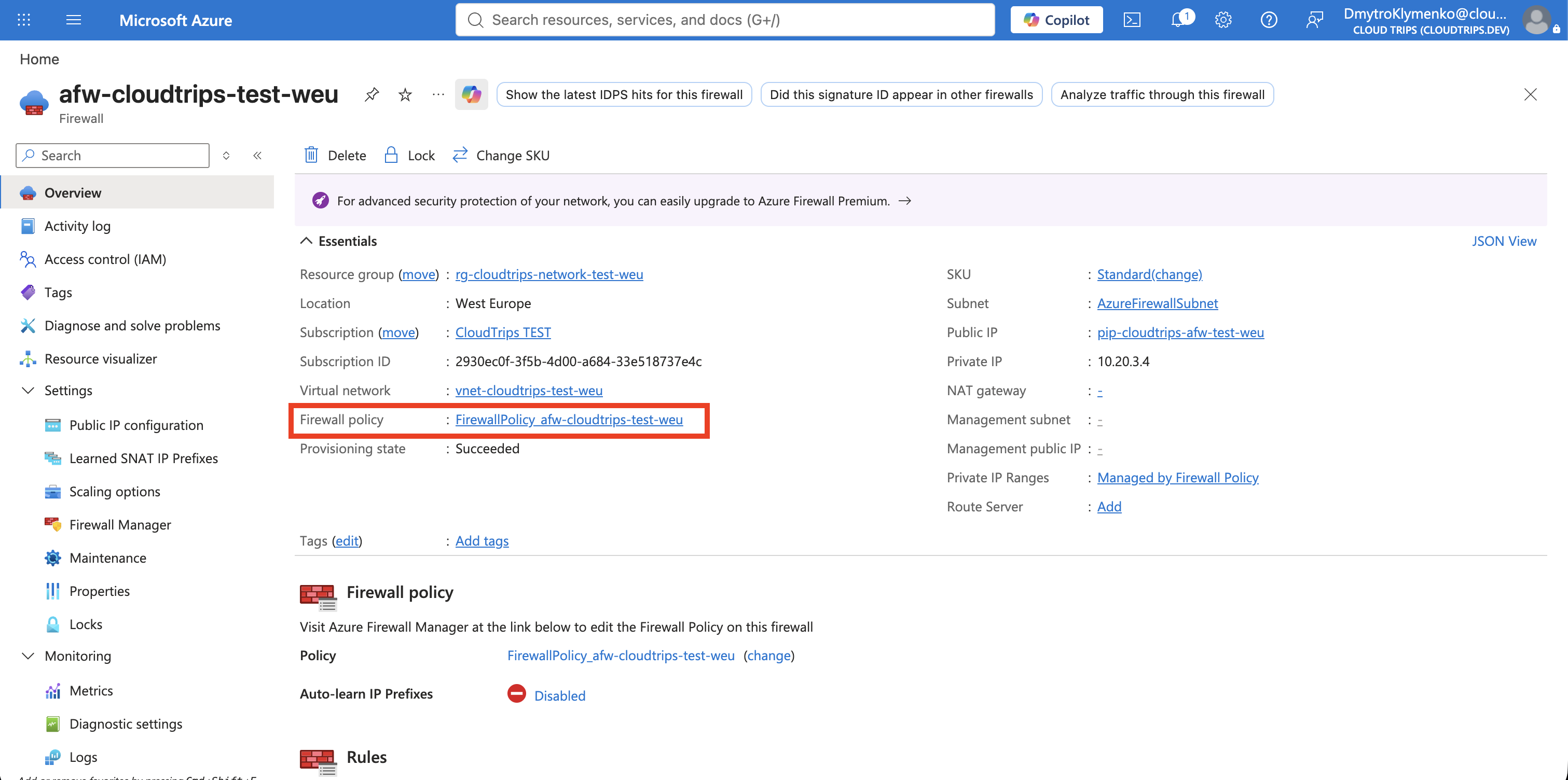Click Managed by Firewall Policy link
This screenshot has height=780, width=1568.
(x=1177, y=478)
